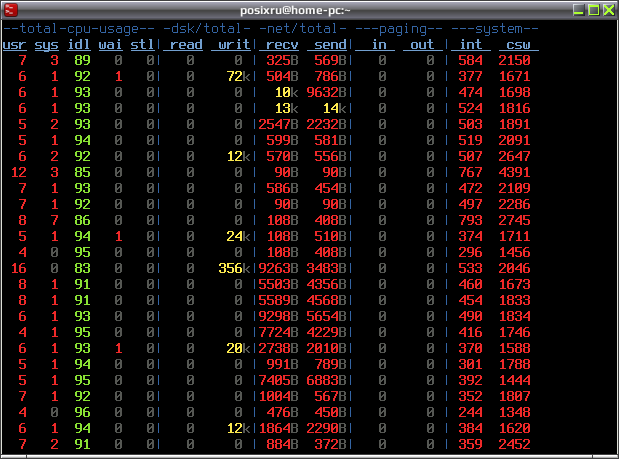
Task: Click the read column header
Action: click(183, 44)
